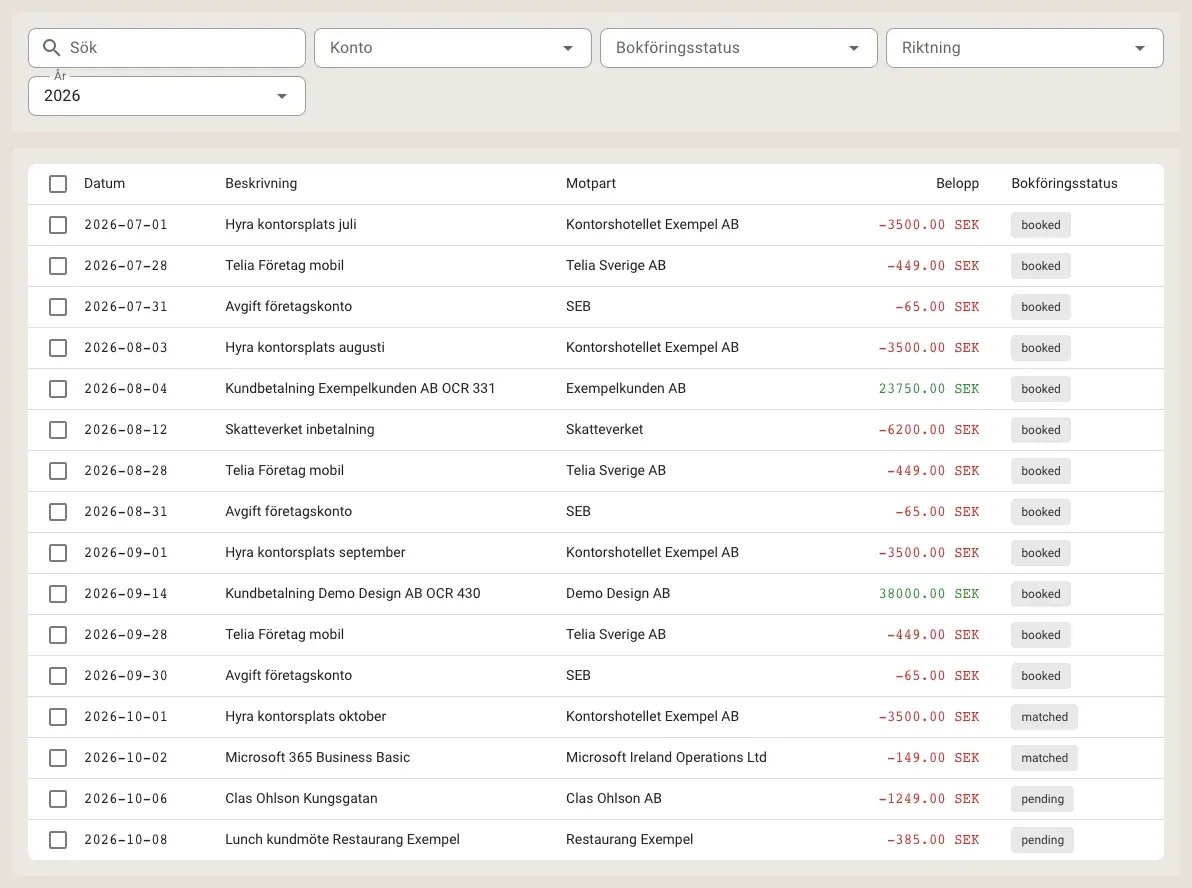Click the -385.00 SEK amount
The width and height of the screenshot is (1192, 888).
(933, 840)
